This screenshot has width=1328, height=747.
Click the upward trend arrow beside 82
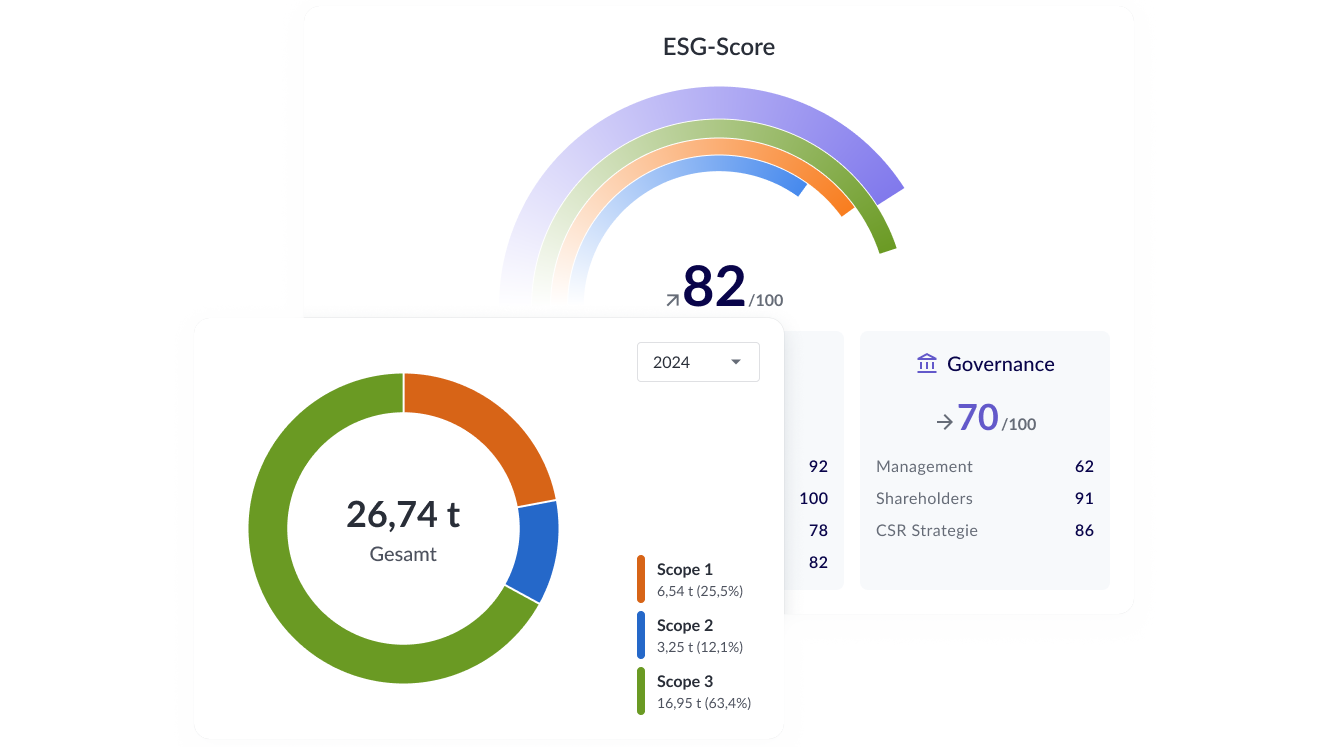click(672, 299)
